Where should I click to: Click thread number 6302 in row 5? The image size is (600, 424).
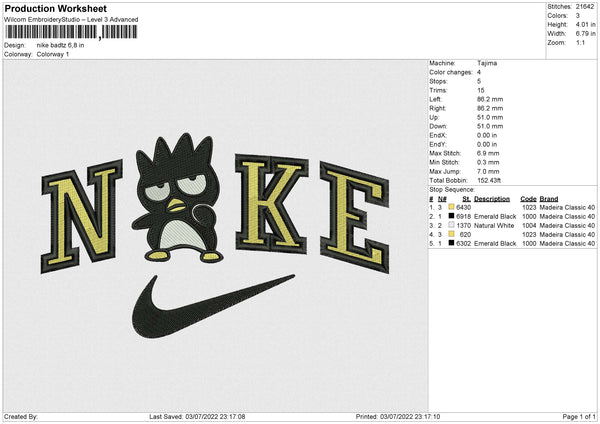[463, 243]
